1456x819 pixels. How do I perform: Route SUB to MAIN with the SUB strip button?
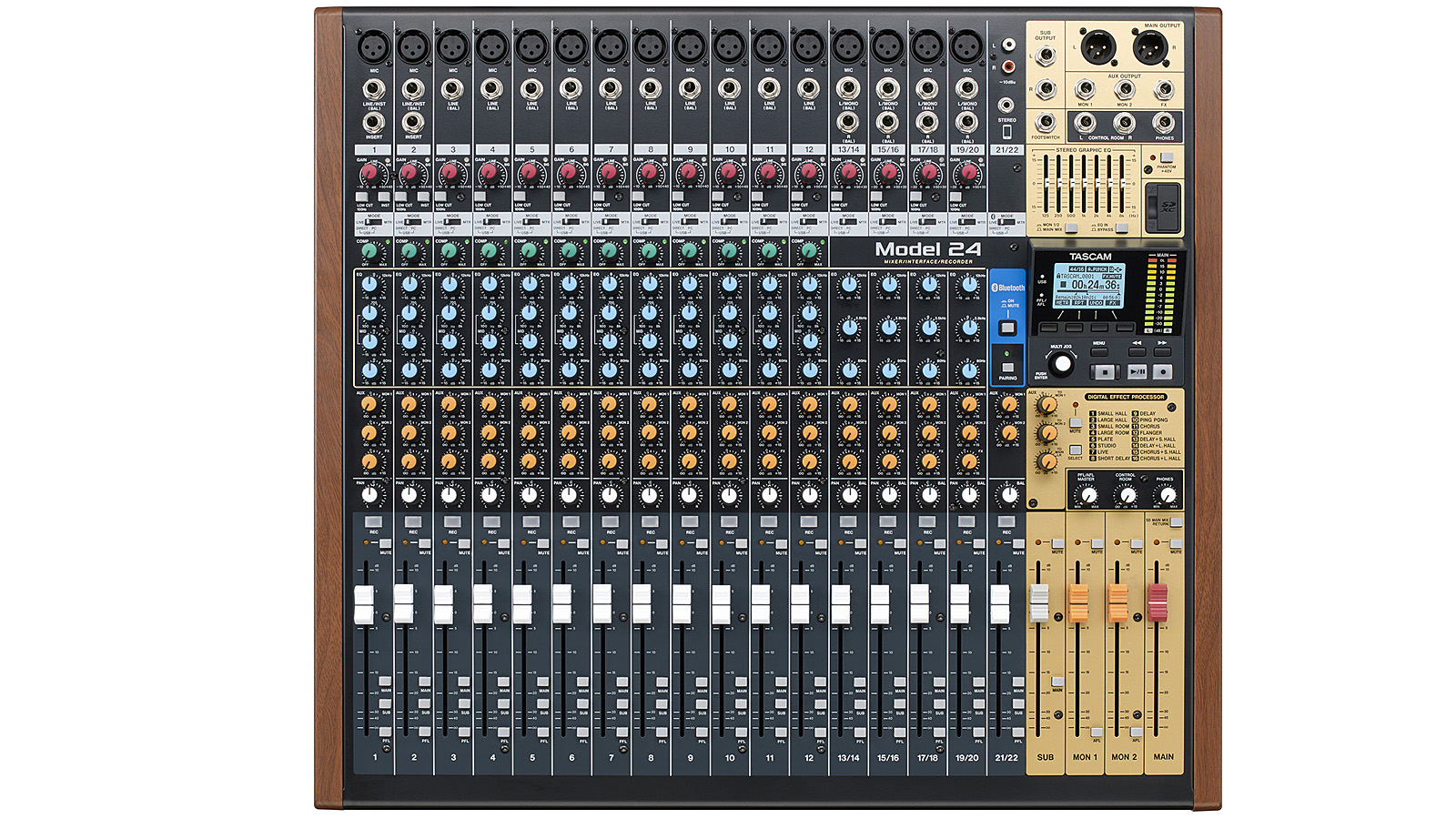point(1057,682)
